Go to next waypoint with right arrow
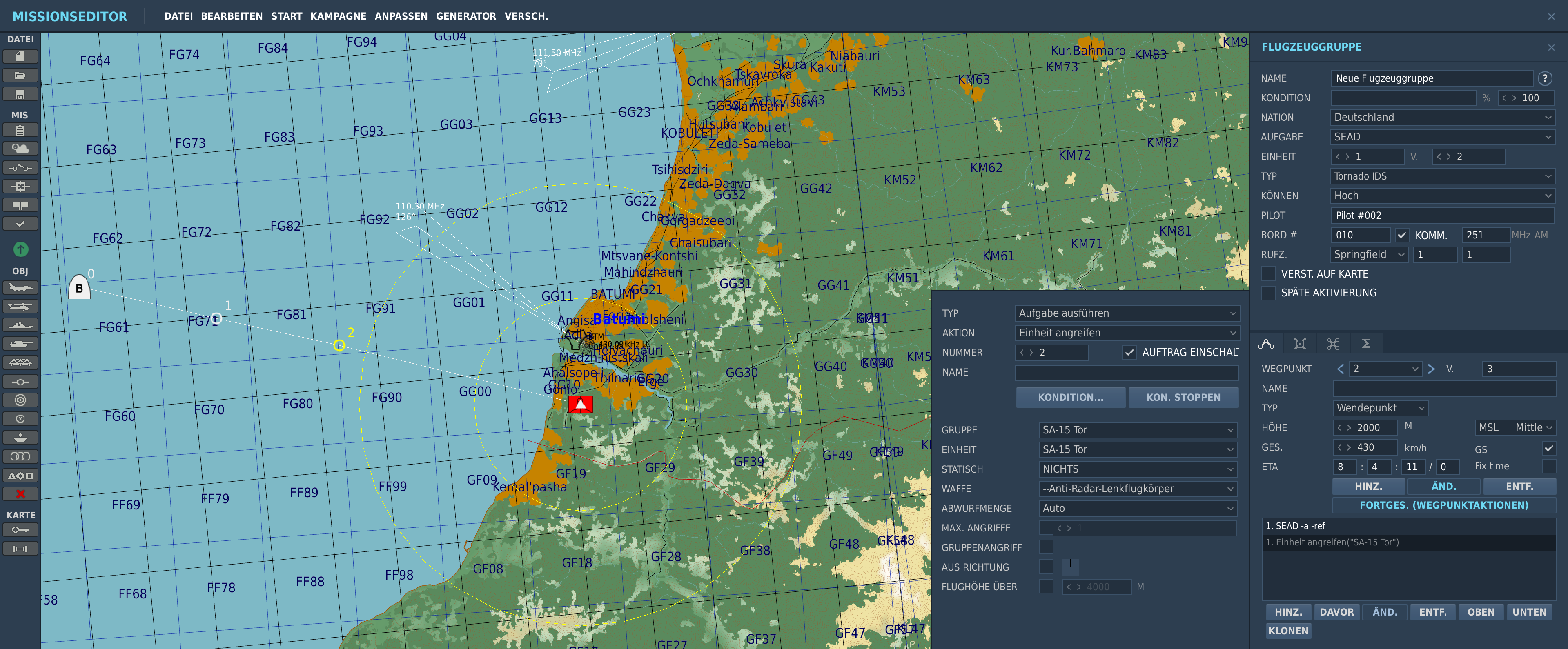The height and width of the screenshot is (649, 1568). click(x=1431, y=369)
